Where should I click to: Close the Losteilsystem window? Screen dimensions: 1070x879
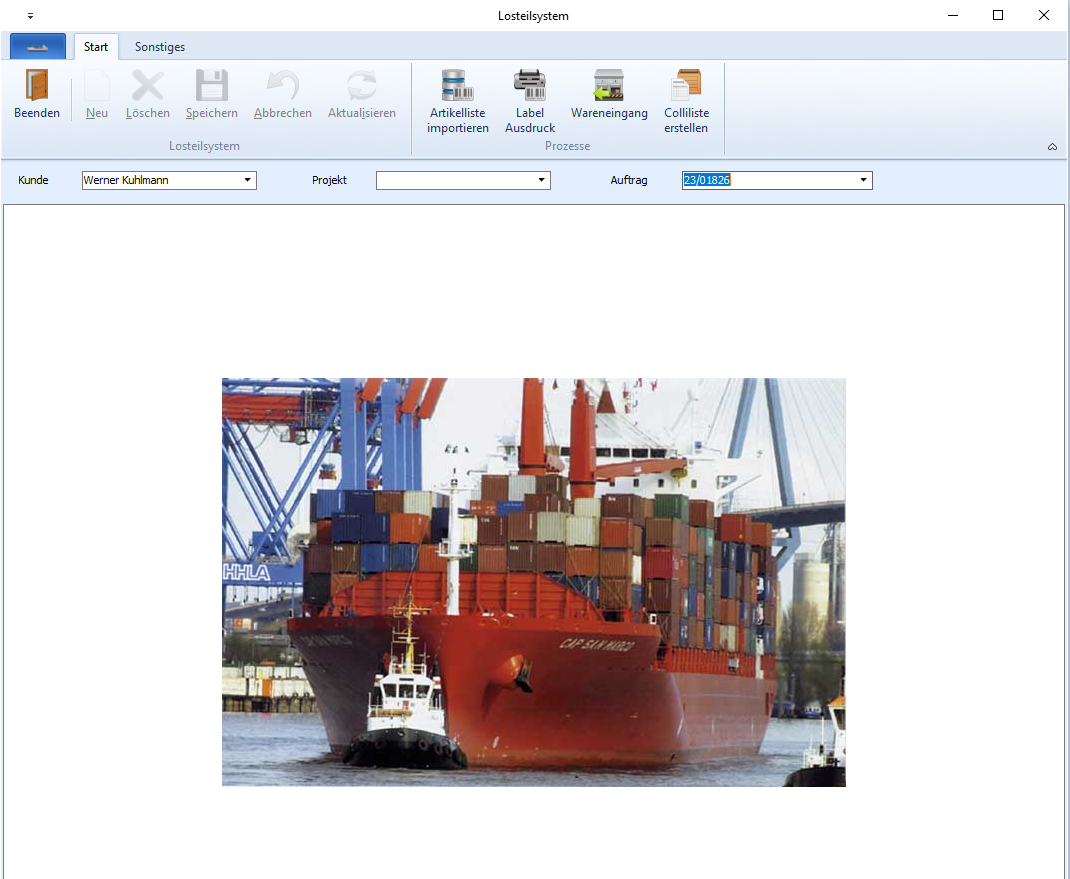click(1043, 15)
